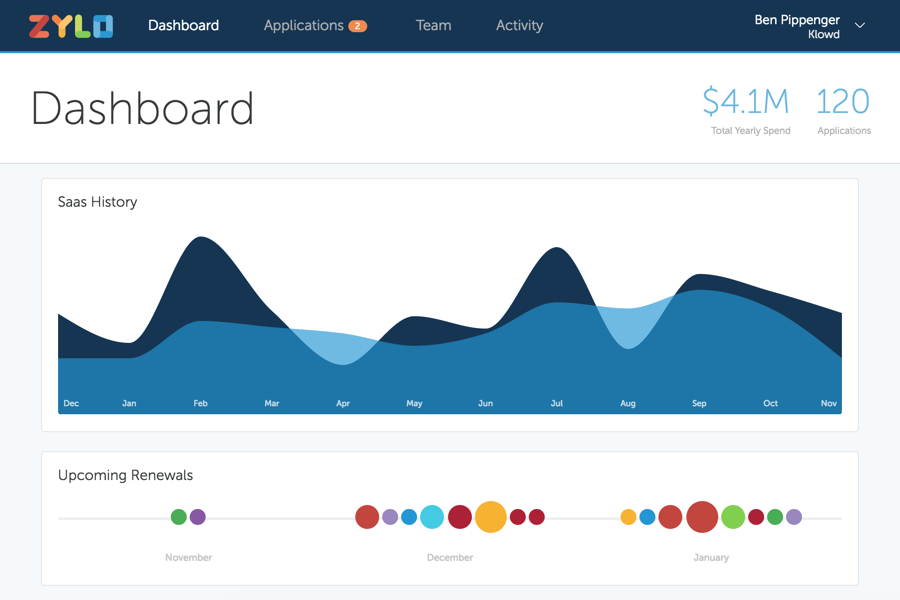Screen dimensions: 900x600
Task: Click the large orange December renewal bubble
Action: click(x=490, y=517)
